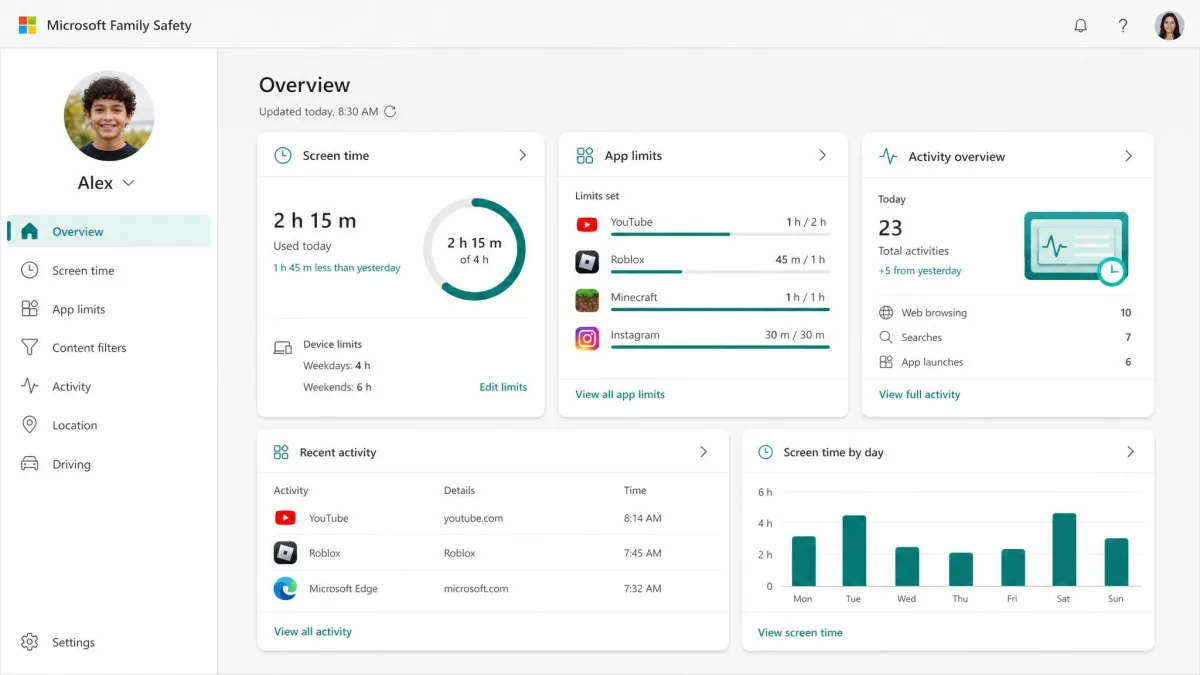Click the Instagram icon in App limits
The image size is (1200, 675).
click(x=587, y=338)
